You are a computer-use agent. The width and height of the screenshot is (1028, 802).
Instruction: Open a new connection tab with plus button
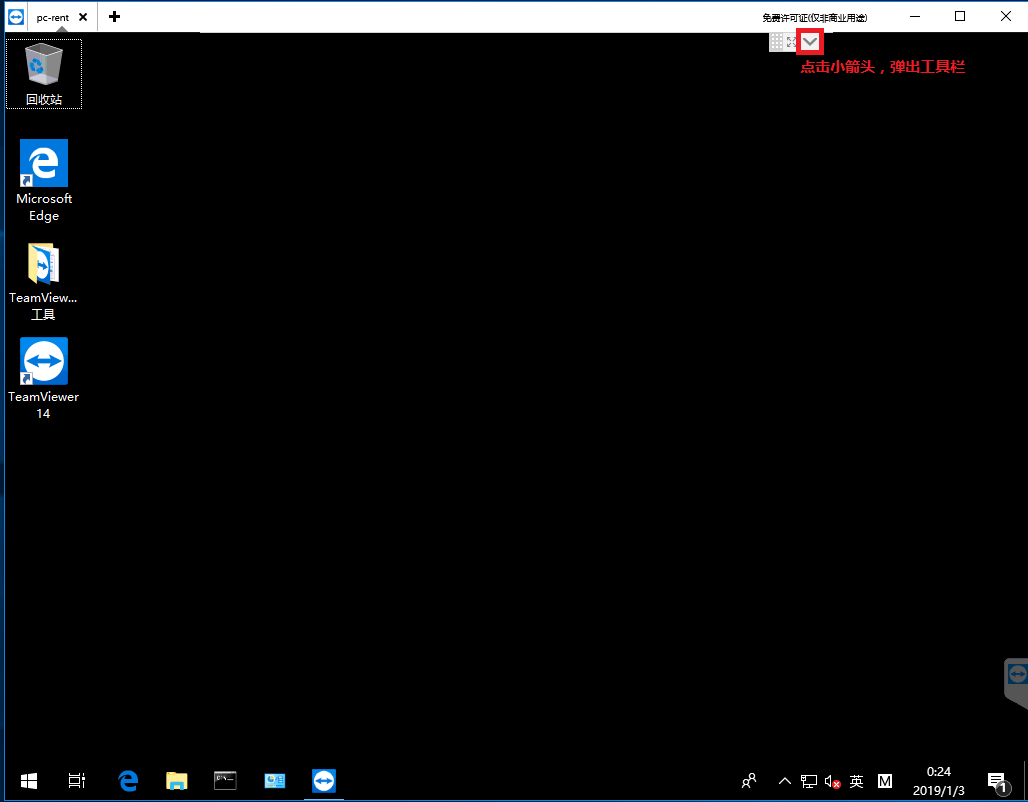114,16
